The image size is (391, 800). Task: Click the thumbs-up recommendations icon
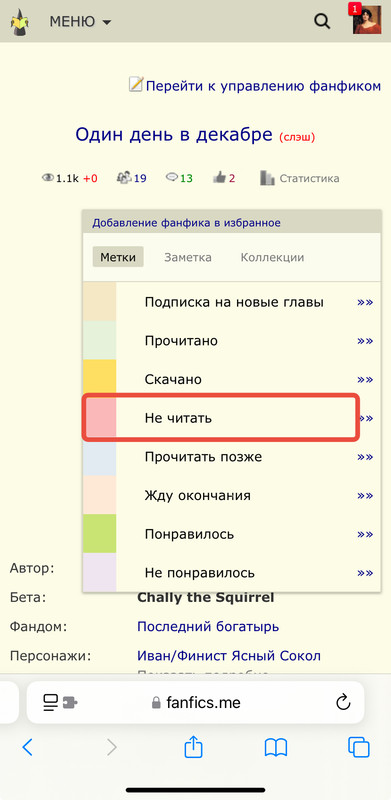[x=219, y=178]
